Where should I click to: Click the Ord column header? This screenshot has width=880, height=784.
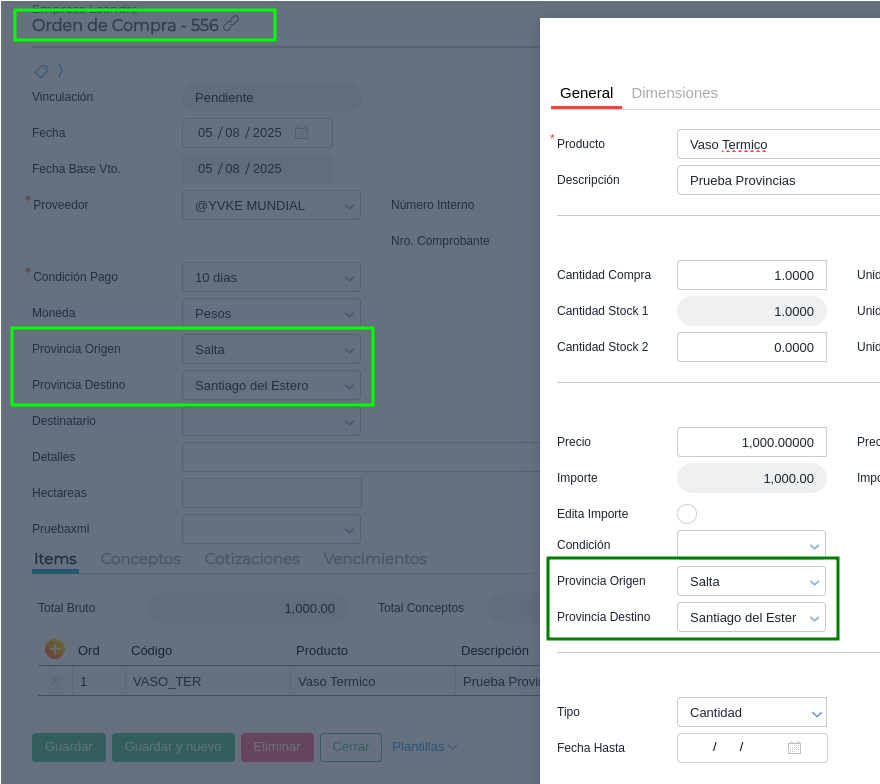pyautogui.click(x=89, y=650)
